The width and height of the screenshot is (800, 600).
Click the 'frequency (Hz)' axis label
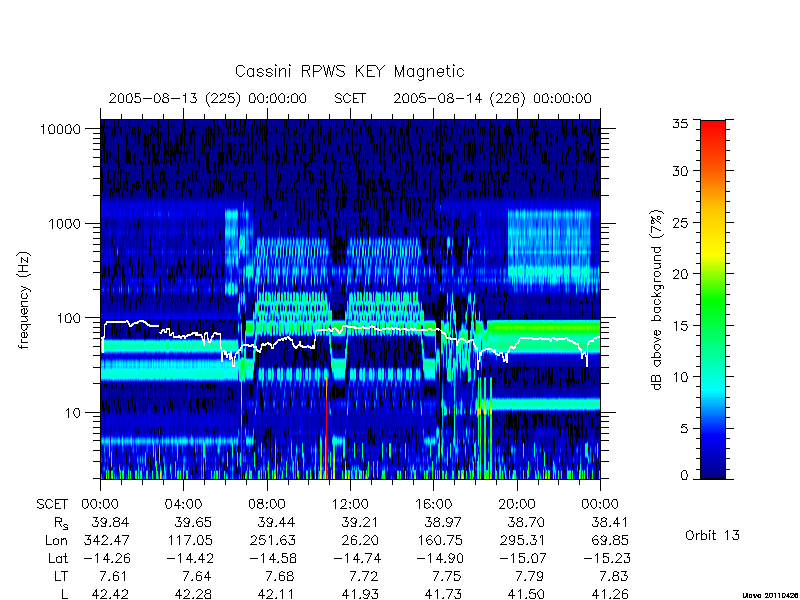click(x=24, y=301)
